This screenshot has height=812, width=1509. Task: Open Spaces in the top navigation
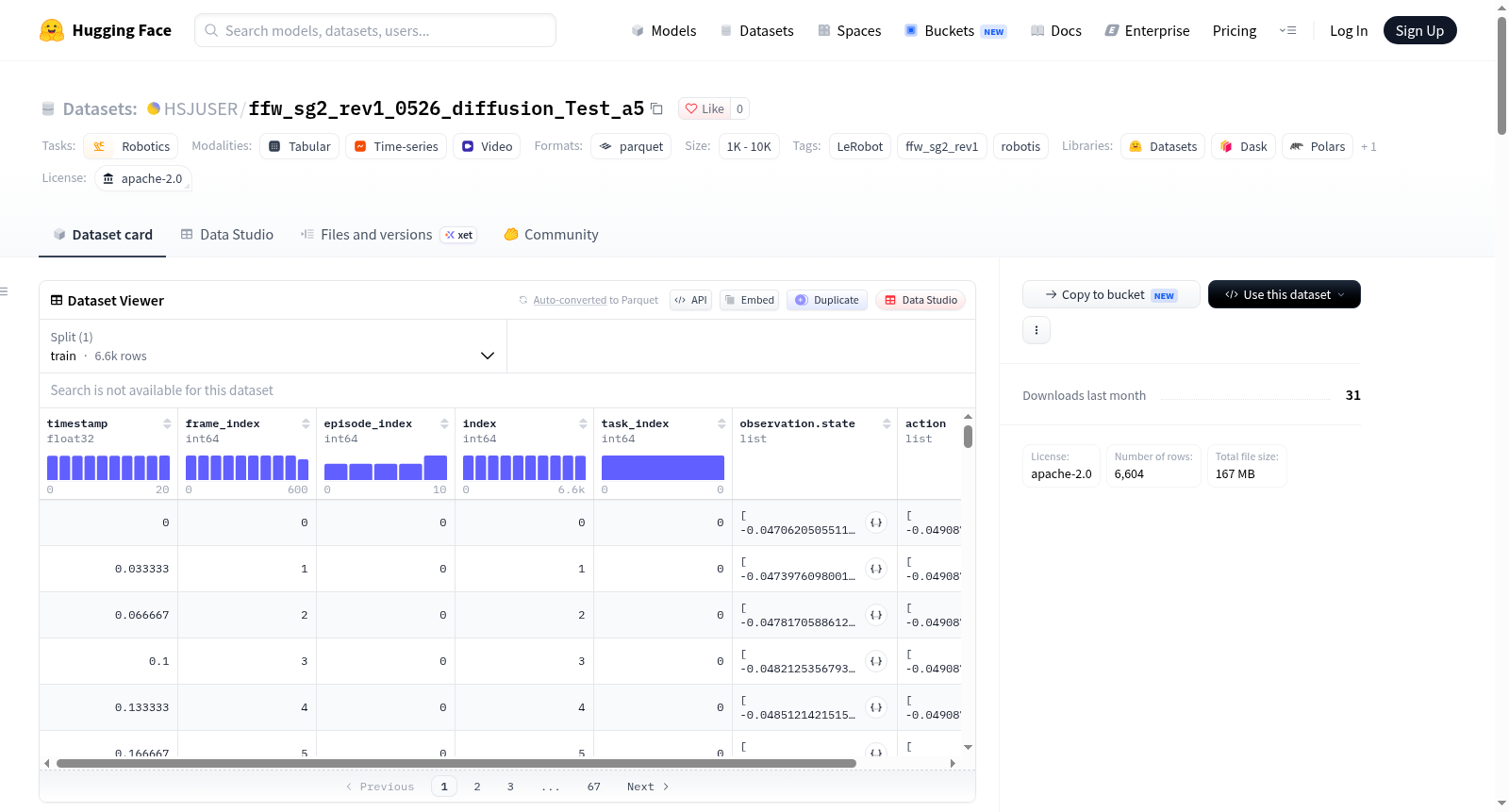click(850, 30)
